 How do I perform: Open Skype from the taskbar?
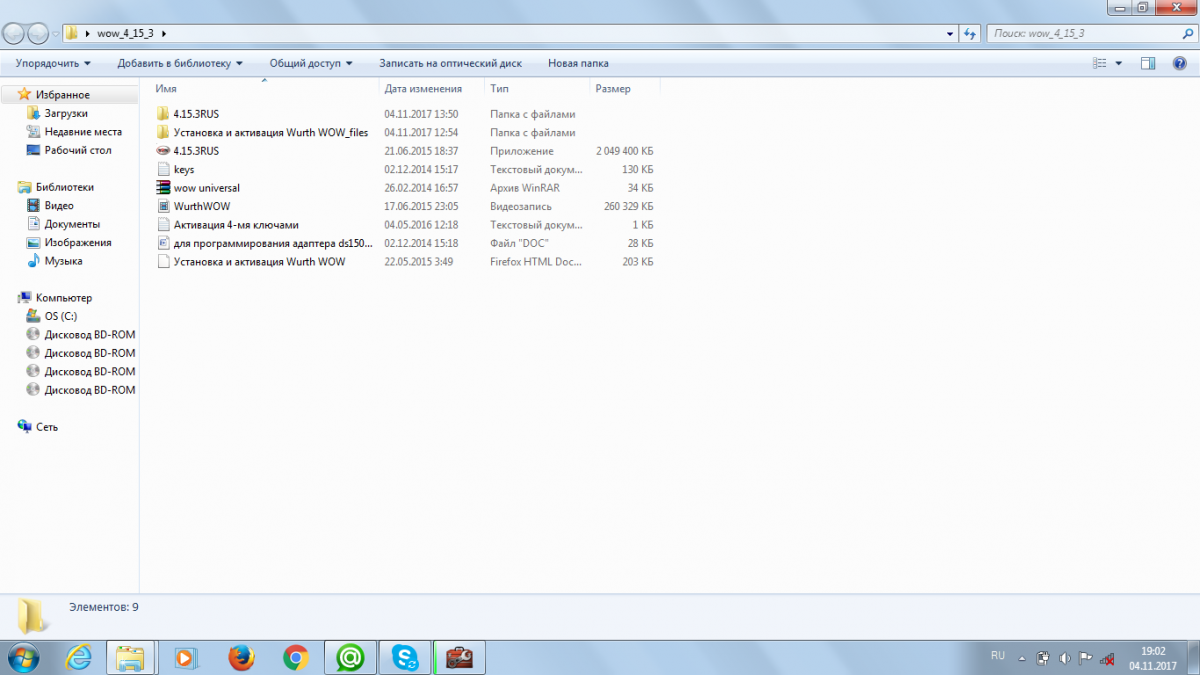click(x=405, y=657)
